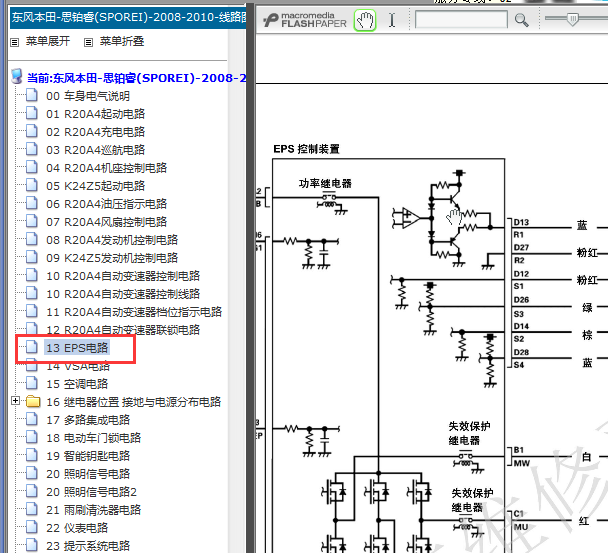Click the folder icon for item 16
The image size is (608, 553).
click(33, 401)
